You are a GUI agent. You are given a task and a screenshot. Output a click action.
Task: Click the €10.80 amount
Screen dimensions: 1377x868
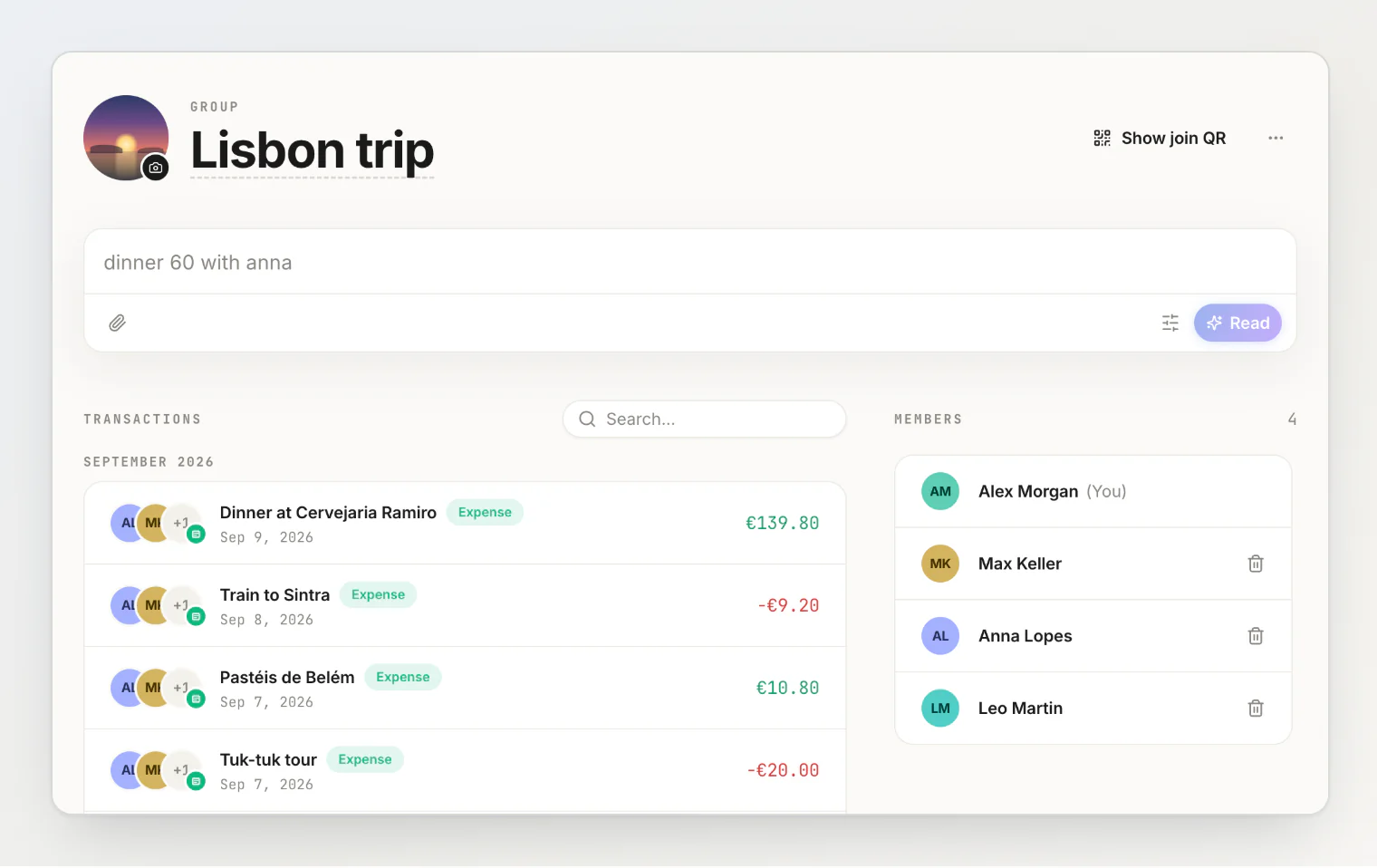tap(787, 688)
